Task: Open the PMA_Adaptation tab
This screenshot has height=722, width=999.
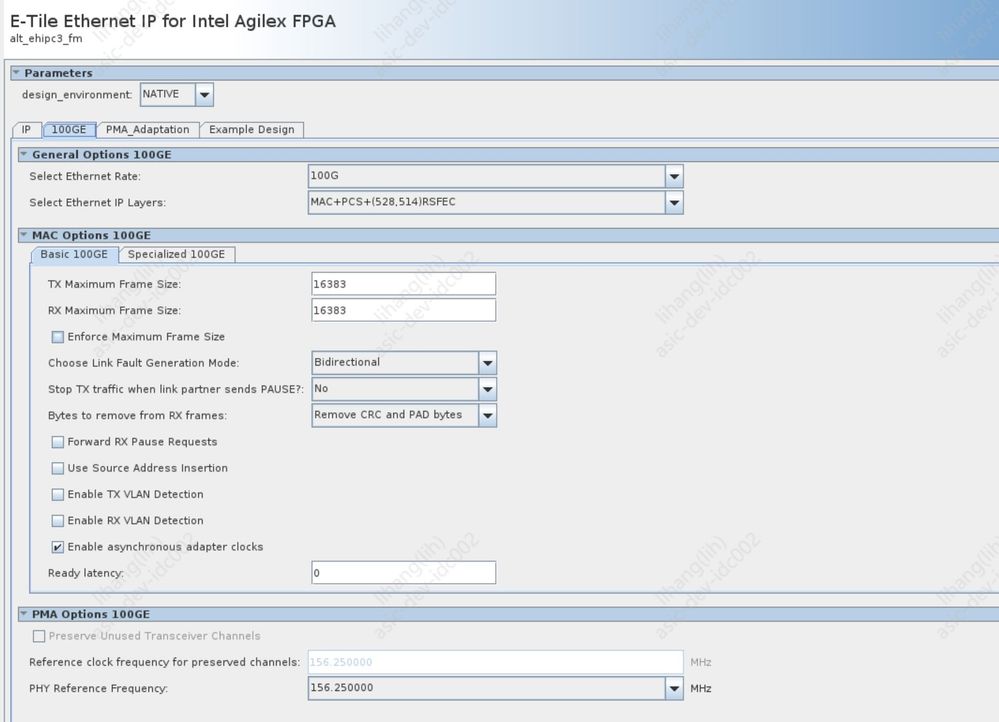Action: (x=148, y=129)
